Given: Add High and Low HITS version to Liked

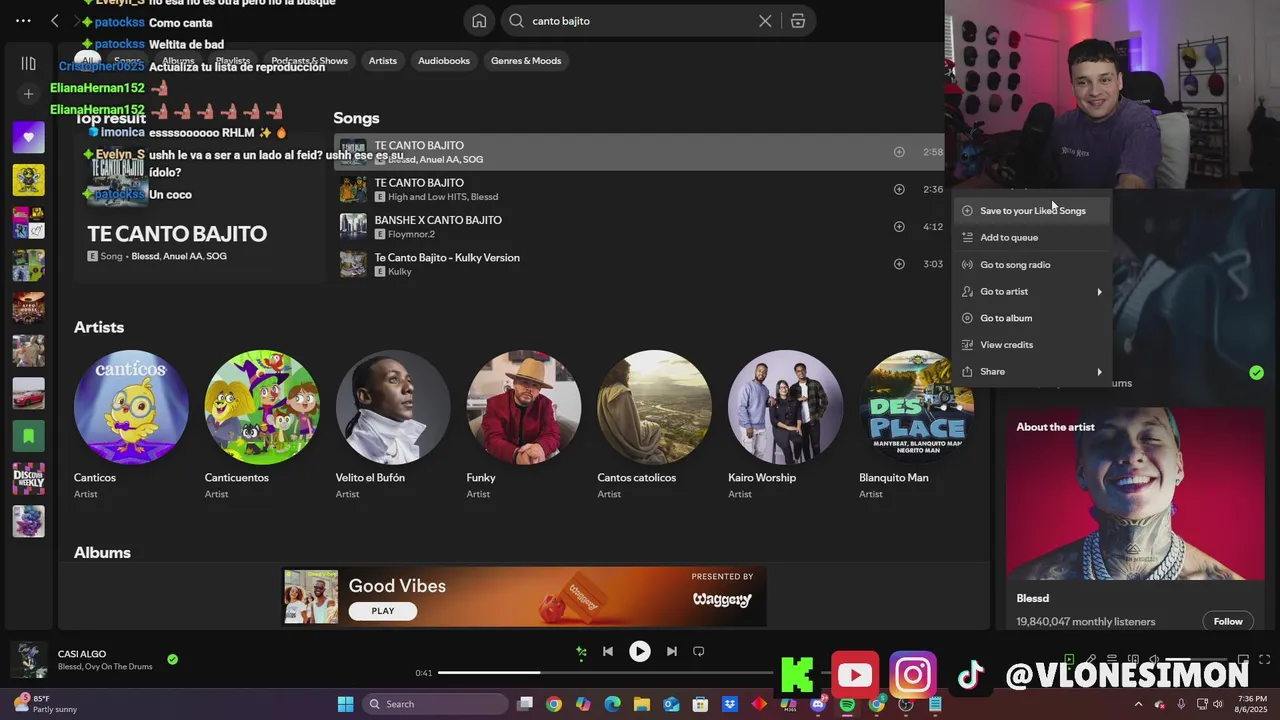Looking at the screenshot, I should click(899, 189).
